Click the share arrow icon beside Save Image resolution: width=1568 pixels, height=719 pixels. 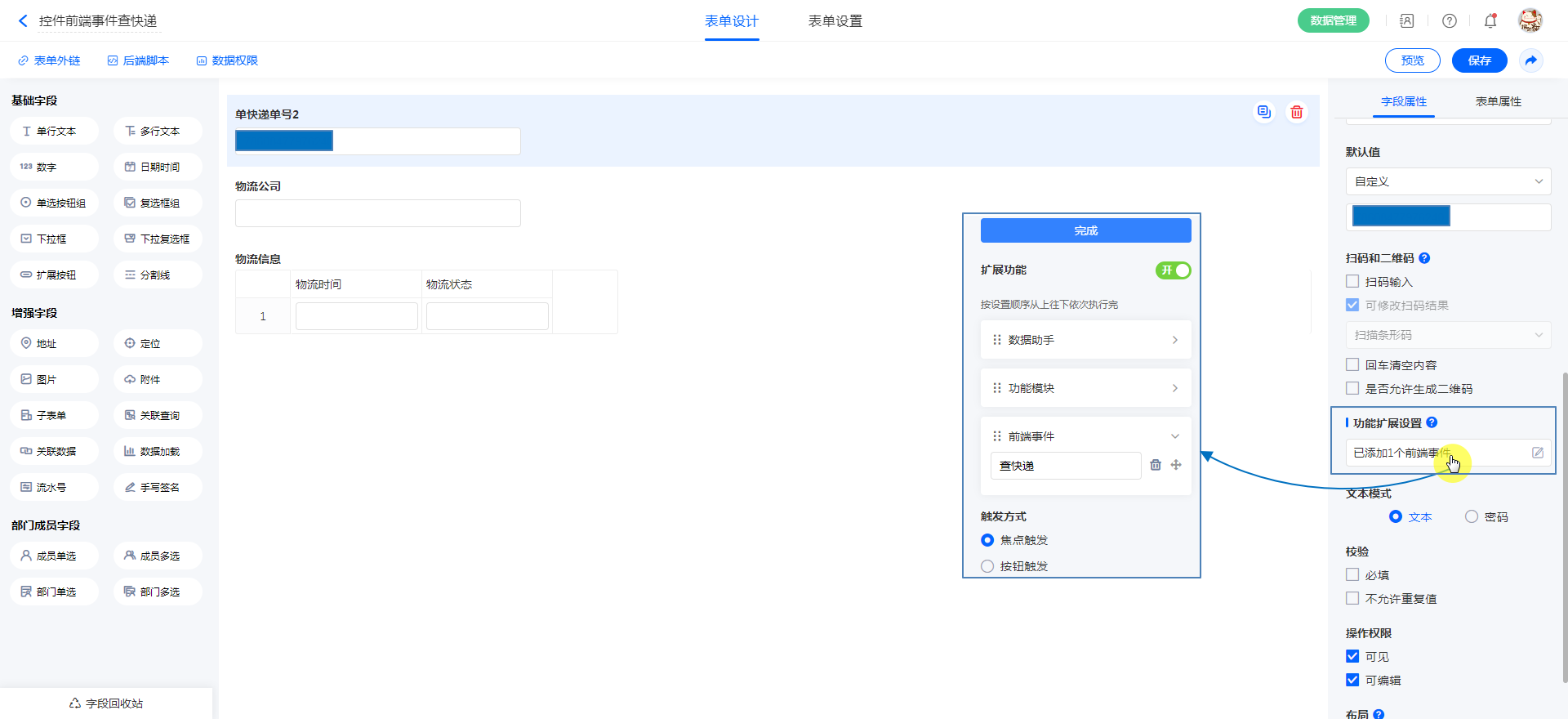click(x=1530, y=60)
